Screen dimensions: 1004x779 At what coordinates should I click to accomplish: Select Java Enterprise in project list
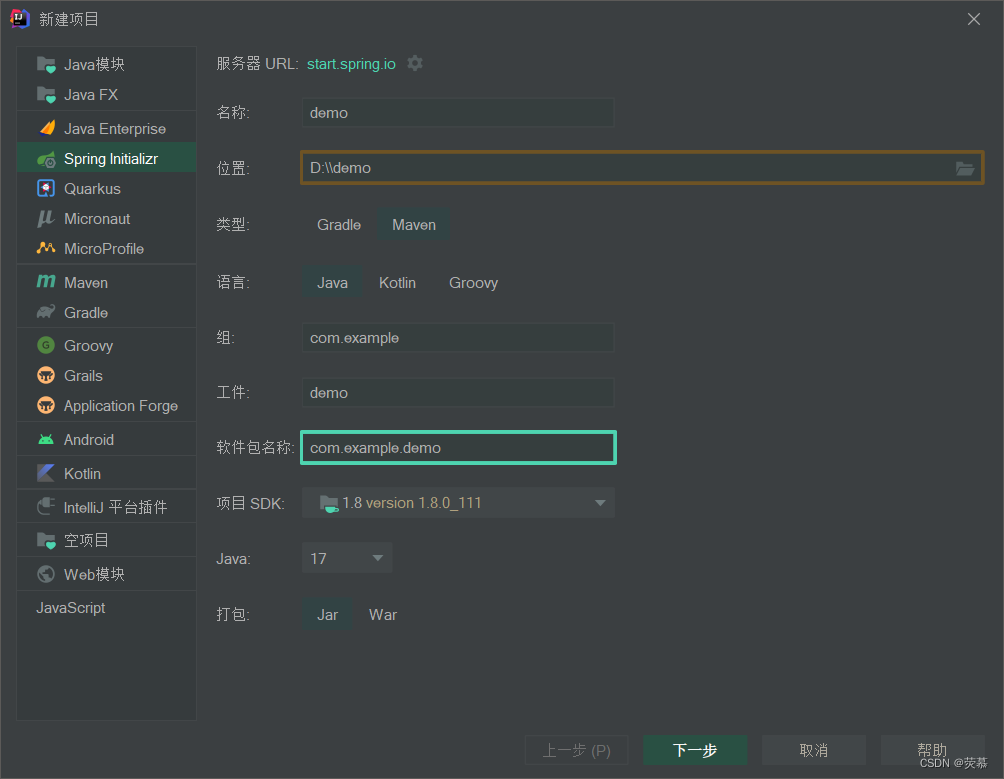click(115, 129)
